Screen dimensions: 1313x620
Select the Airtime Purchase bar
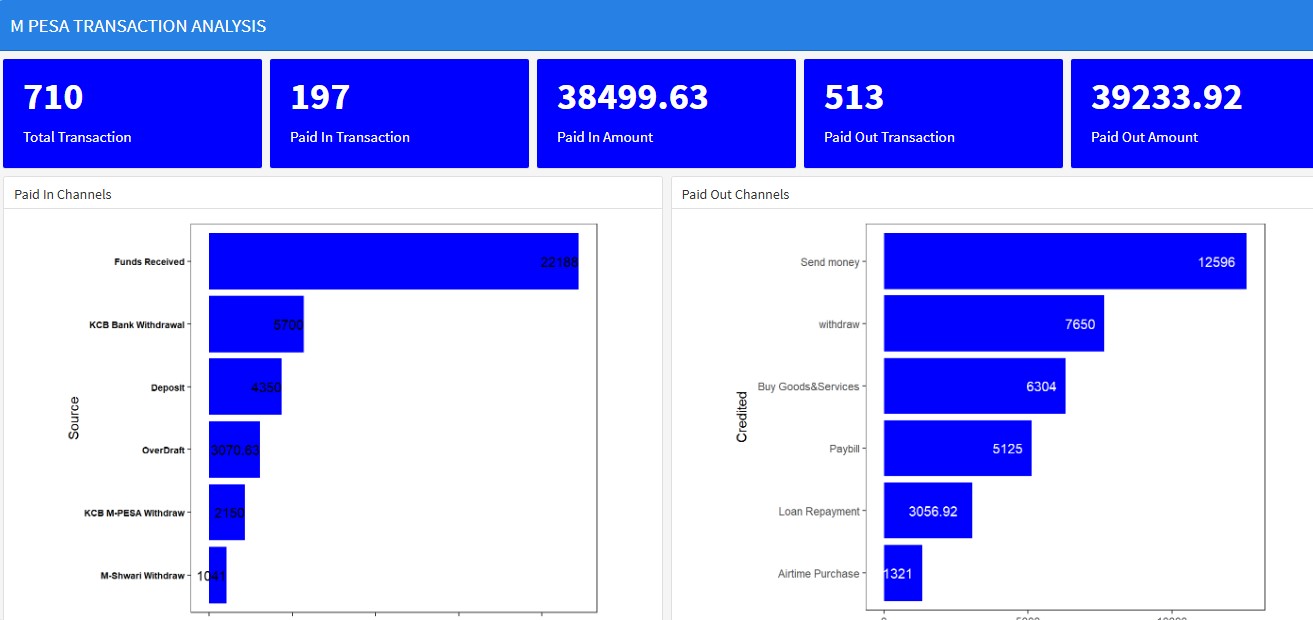click(x=903, y=573)
